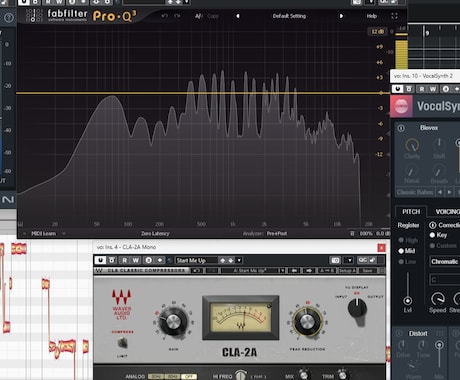Go to next preset in Pro-Q 3
460x380 pixels.
(x=341, y=16)
